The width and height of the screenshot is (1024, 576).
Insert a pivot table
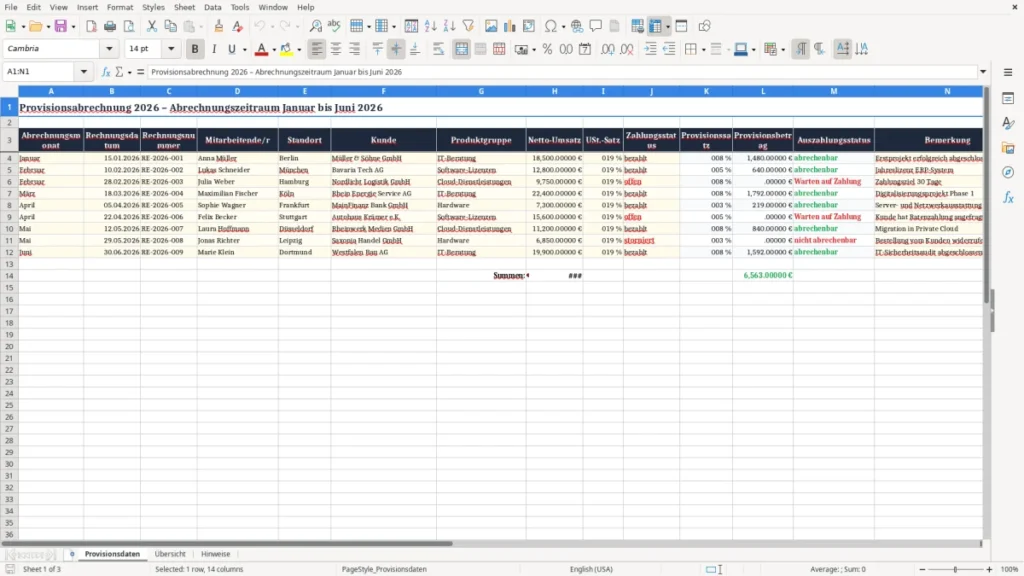[x=529, y=26]
